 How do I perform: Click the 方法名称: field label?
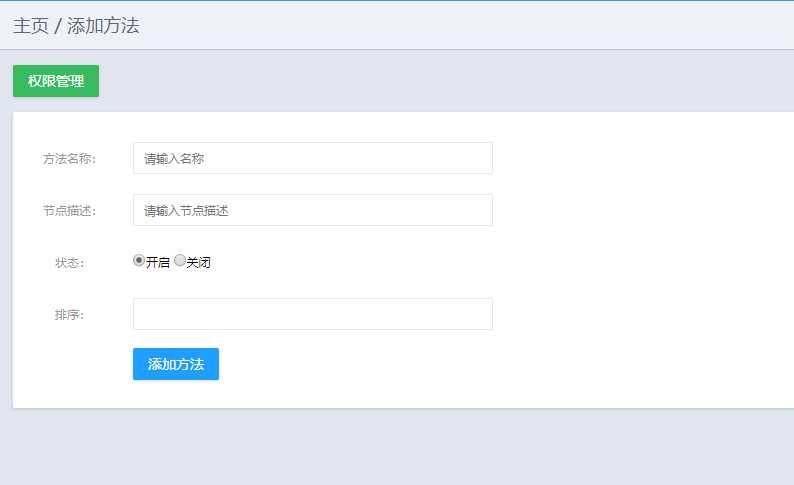[69, 159]
